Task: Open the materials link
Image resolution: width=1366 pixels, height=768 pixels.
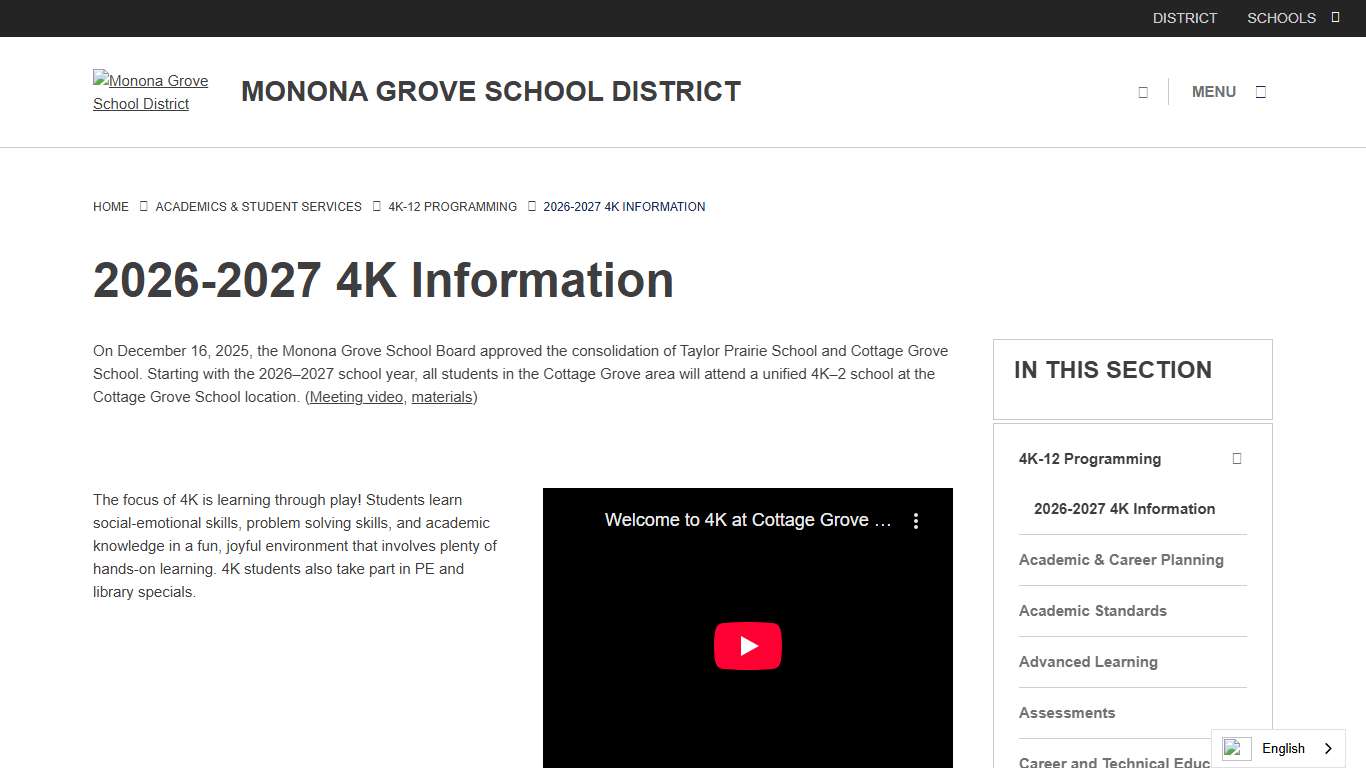Action: tap(441, 397)
